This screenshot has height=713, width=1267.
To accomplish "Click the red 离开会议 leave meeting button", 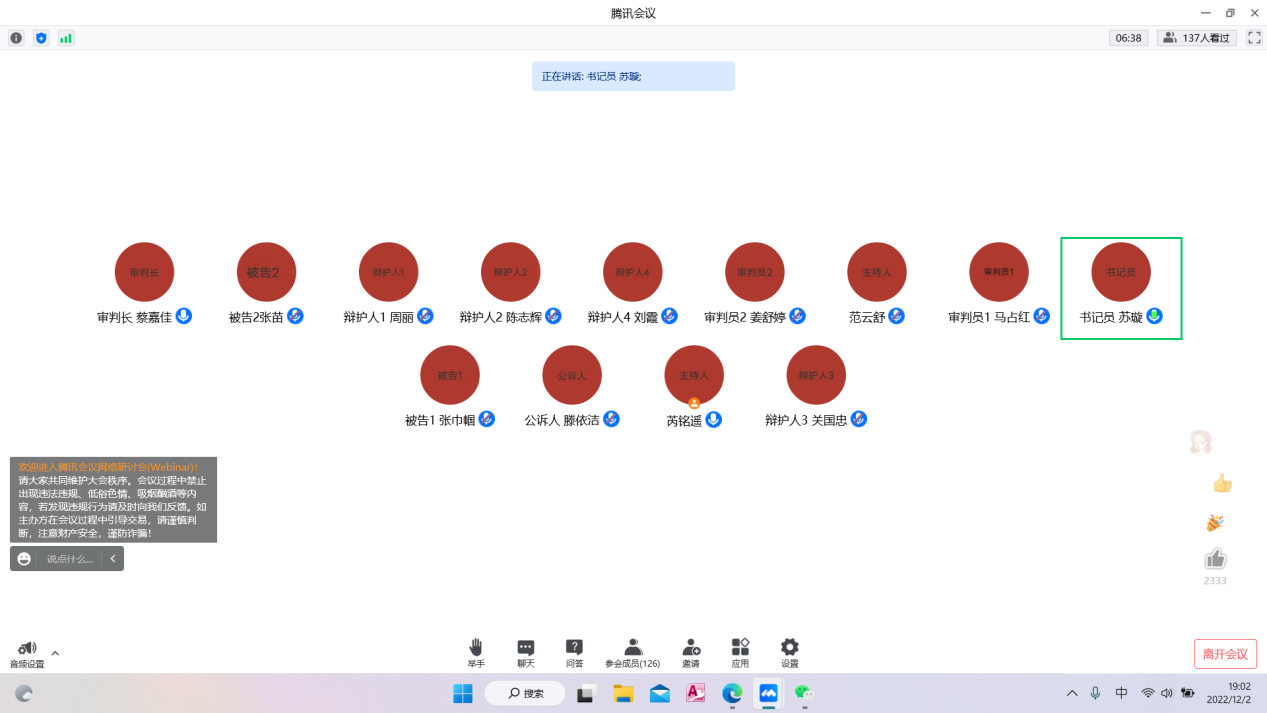I will [x=1225, y=654].
